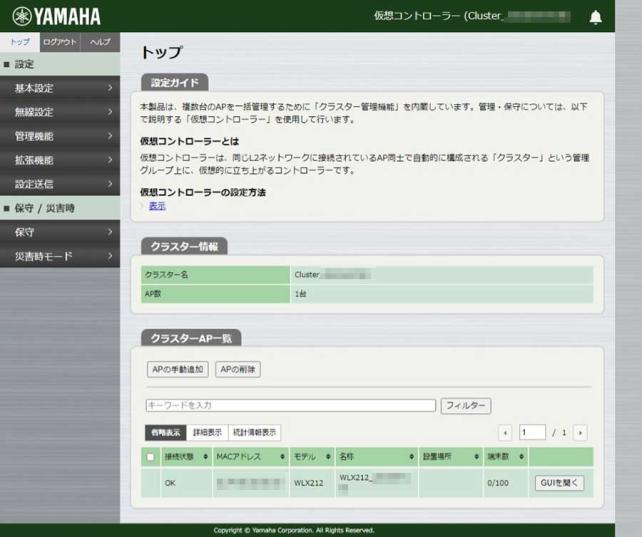
Task: Click the 基本設定 chevron arrow
Action: 110,88
